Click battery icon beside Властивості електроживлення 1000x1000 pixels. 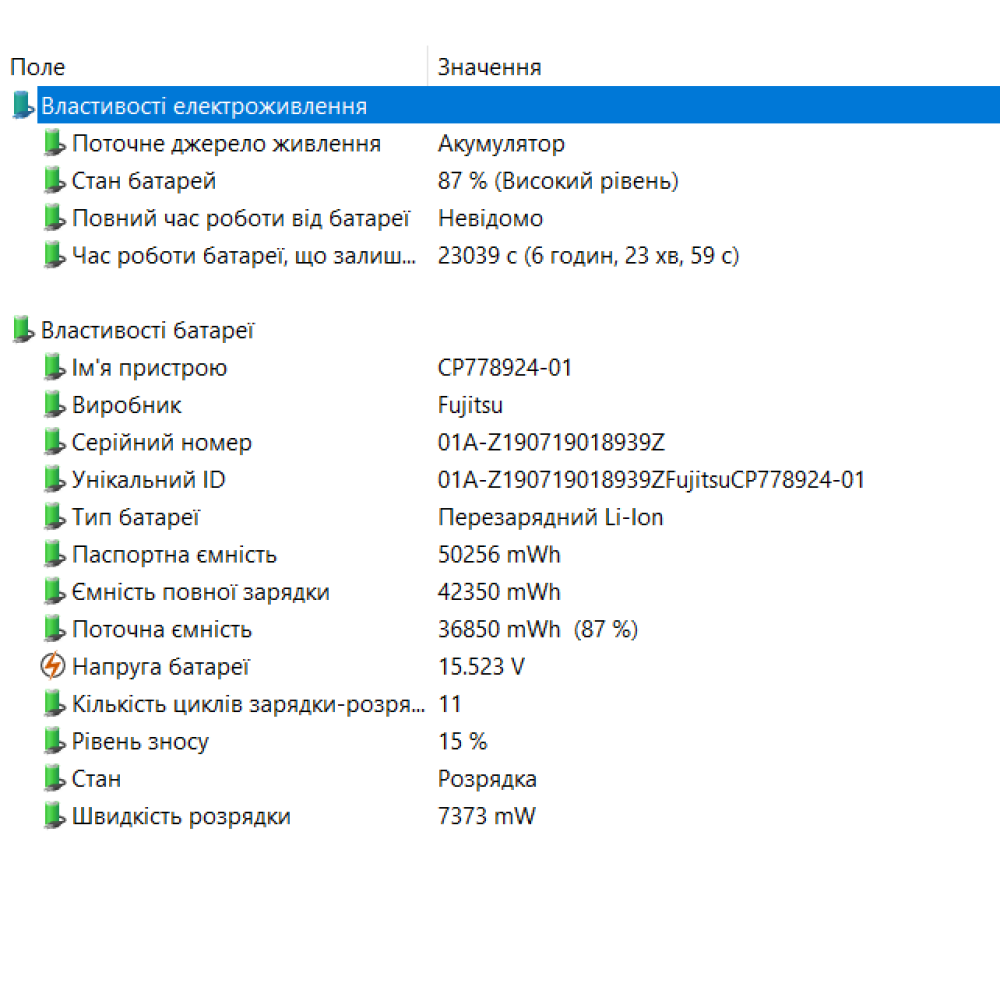coord(23,105)
